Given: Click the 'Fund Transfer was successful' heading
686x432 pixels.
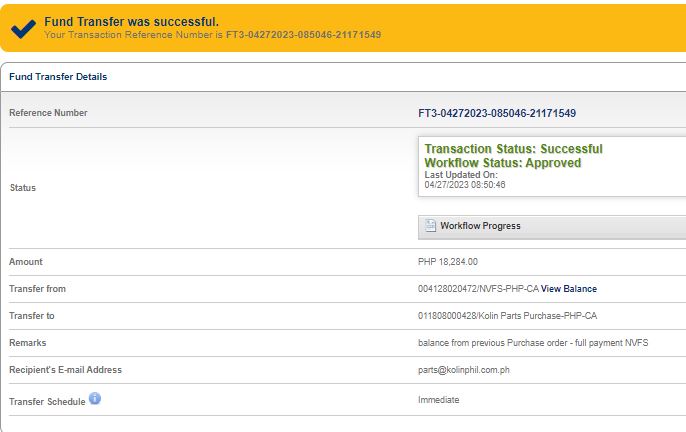Looking at the screenshot, I should point(131,21).
